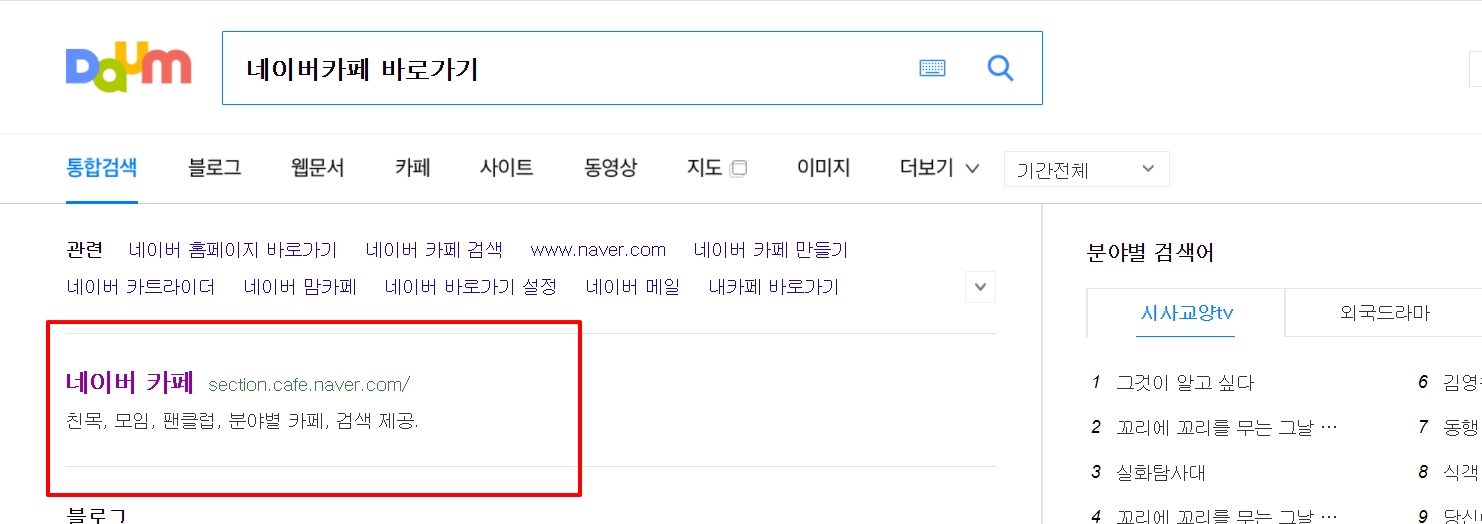1482x524 pixels.
Task: Select the 통합검색 tab
Action: click(102, 168)
